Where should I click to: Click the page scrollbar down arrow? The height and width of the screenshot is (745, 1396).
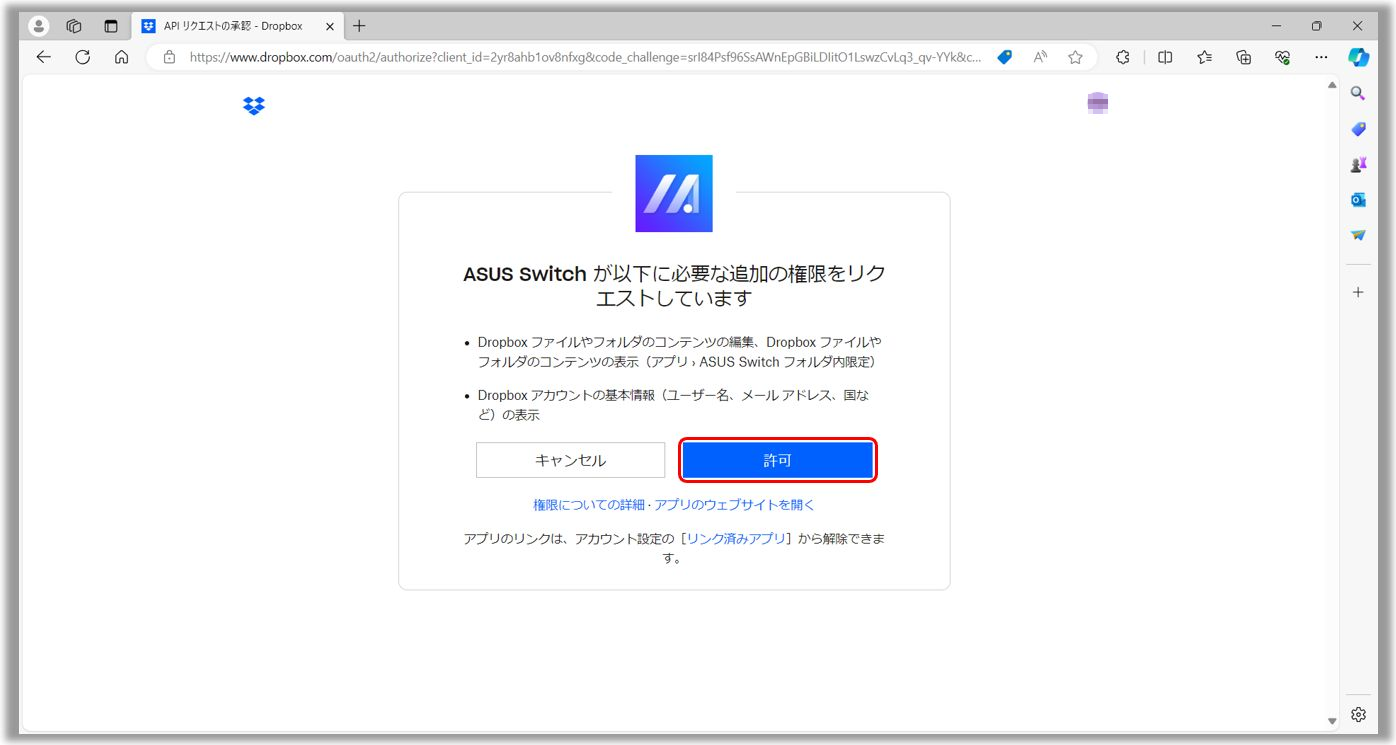pyautogui.click(x=1332, y=721)
